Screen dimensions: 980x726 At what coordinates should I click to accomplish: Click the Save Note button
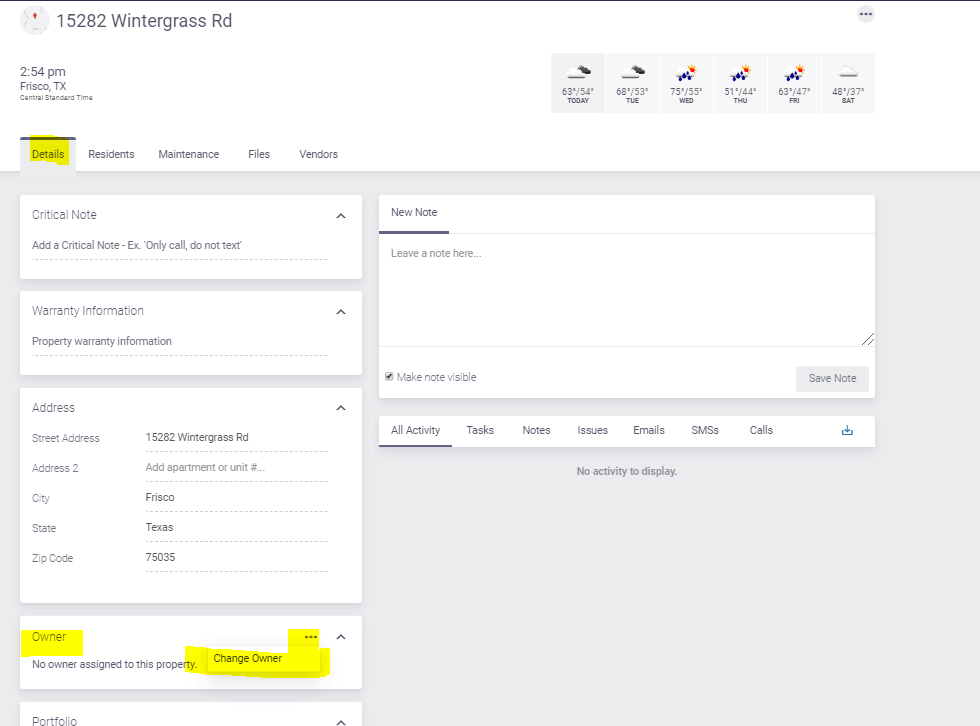click(x=832, y=379)
